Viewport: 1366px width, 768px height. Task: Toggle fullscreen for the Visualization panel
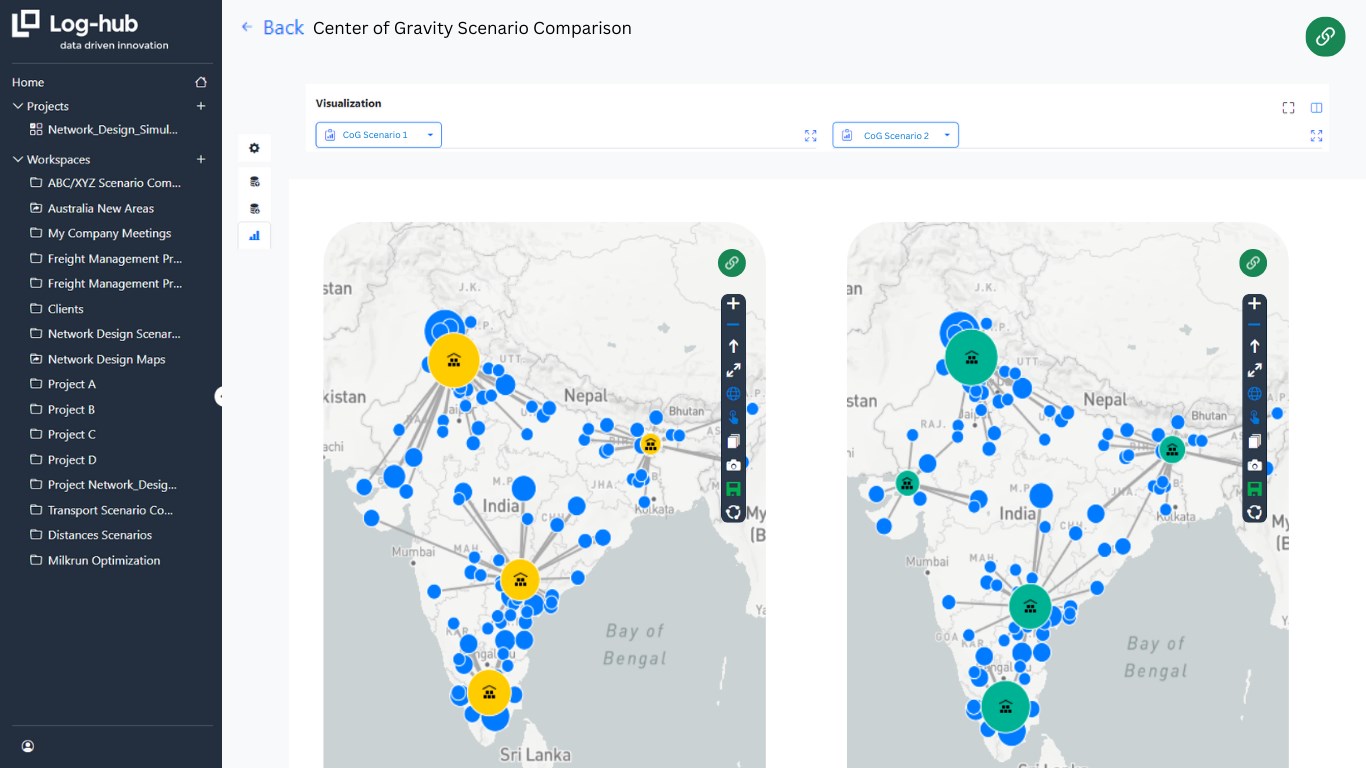(1289, 108)
